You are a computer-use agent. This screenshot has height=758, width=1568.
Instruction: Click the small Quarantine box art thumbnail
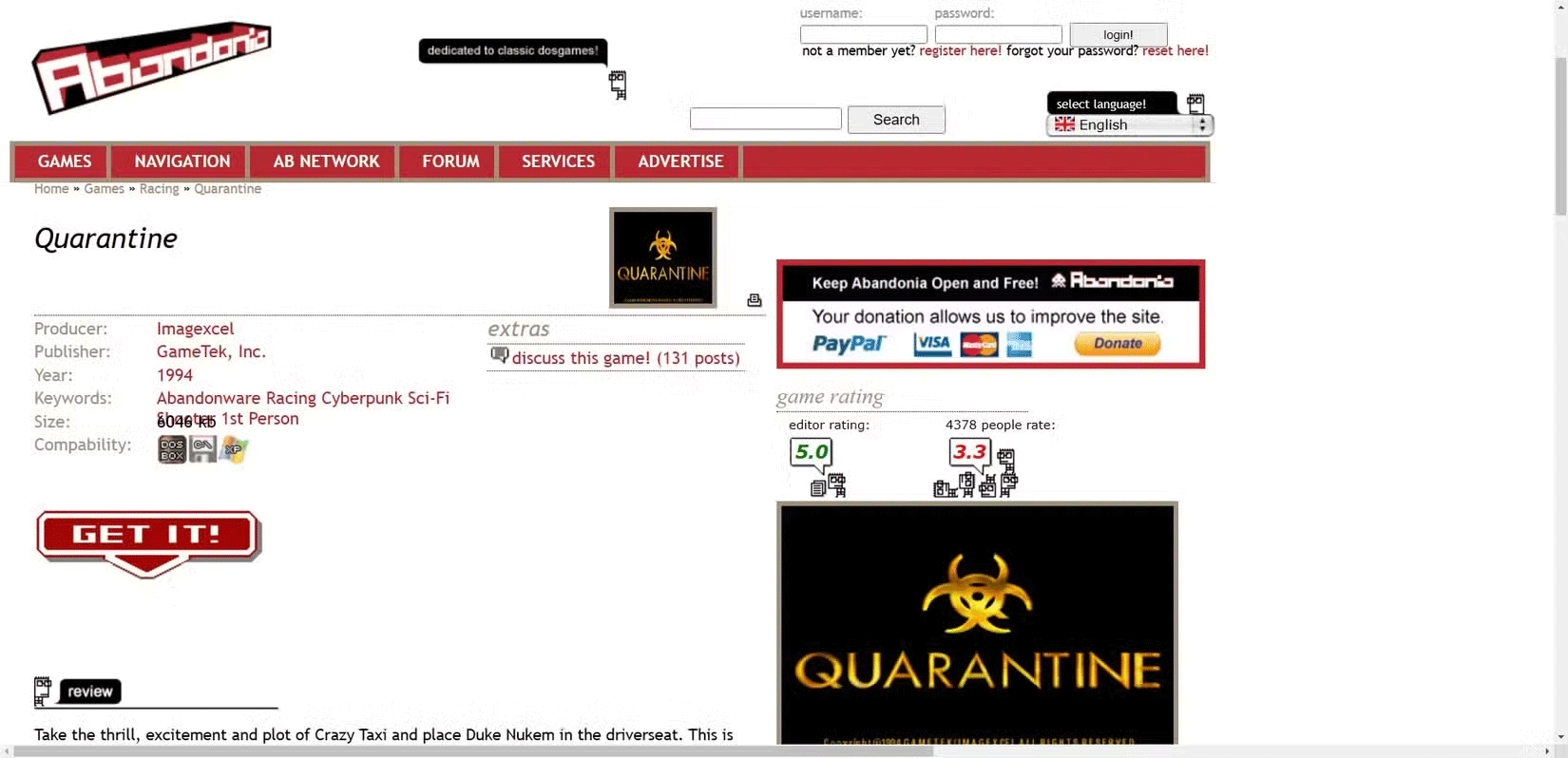point(662,257)
